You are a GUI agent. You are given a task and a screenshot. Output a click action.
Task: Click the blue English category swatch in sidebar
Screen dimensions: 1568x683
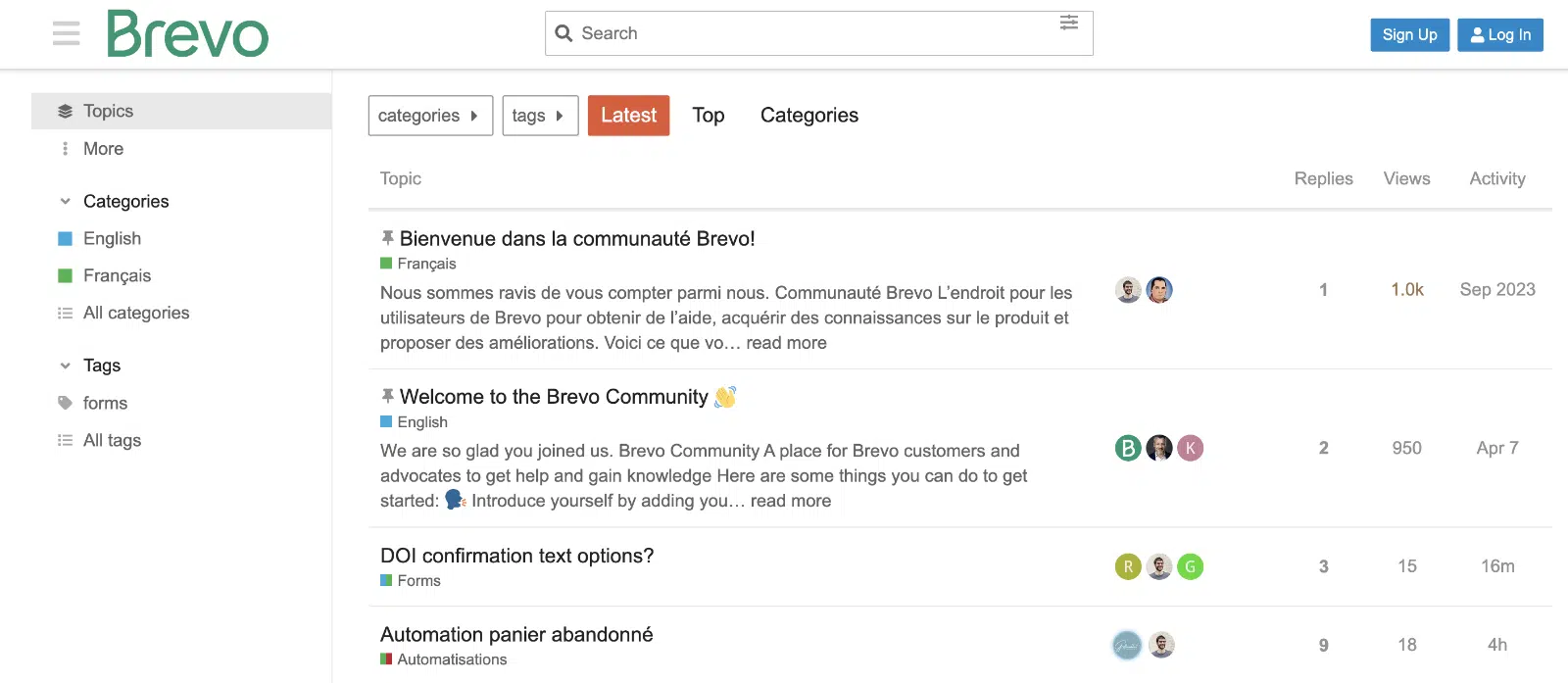[66, 238]
